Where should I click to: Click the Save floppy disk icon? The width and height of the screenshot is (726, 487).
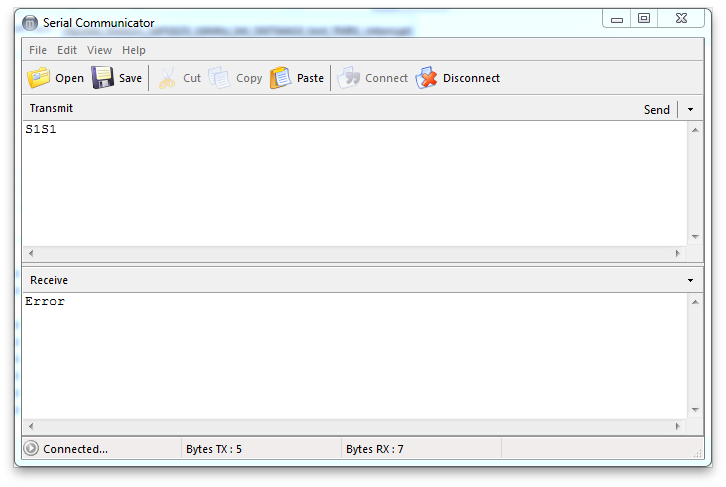[103, 78]
